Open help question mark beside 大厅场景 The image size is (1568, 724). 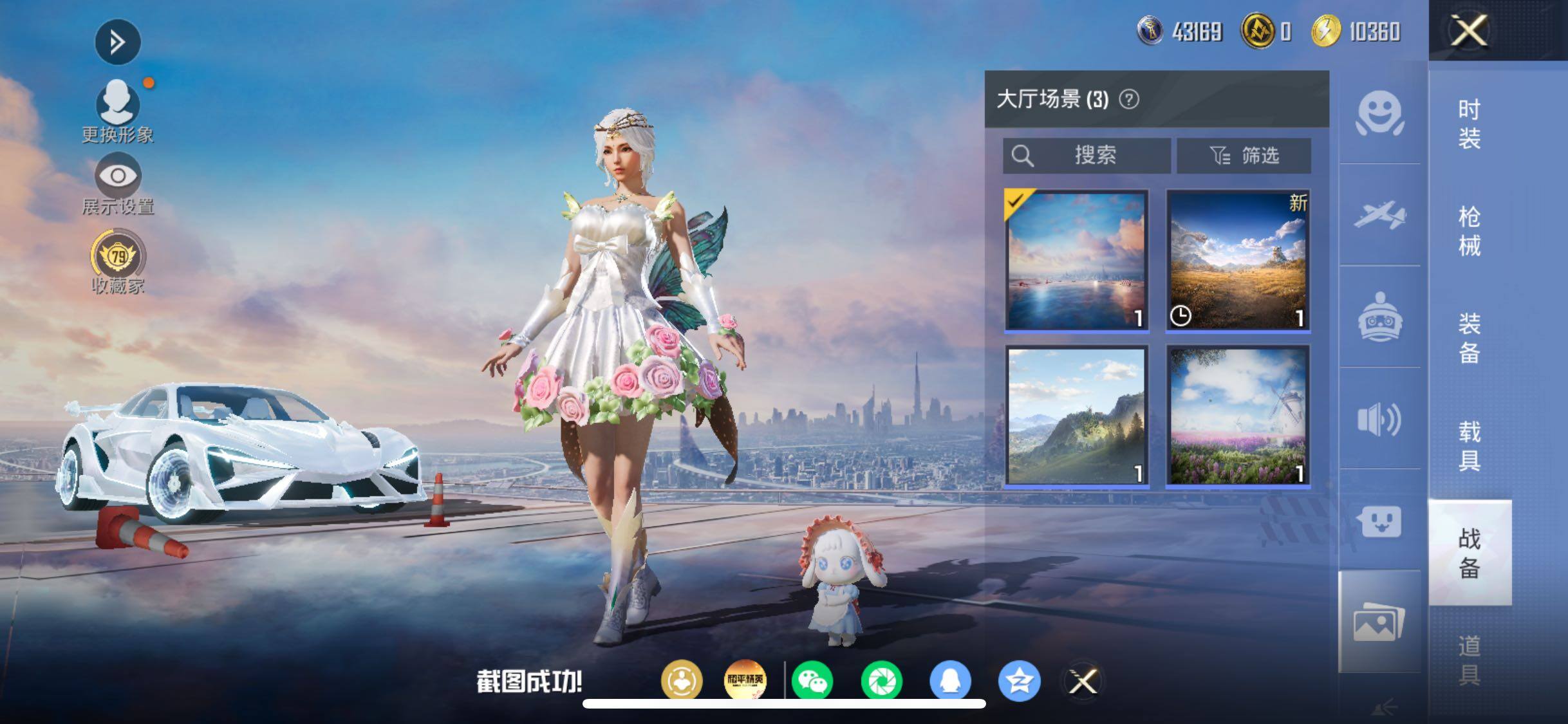coord(1129,99)
